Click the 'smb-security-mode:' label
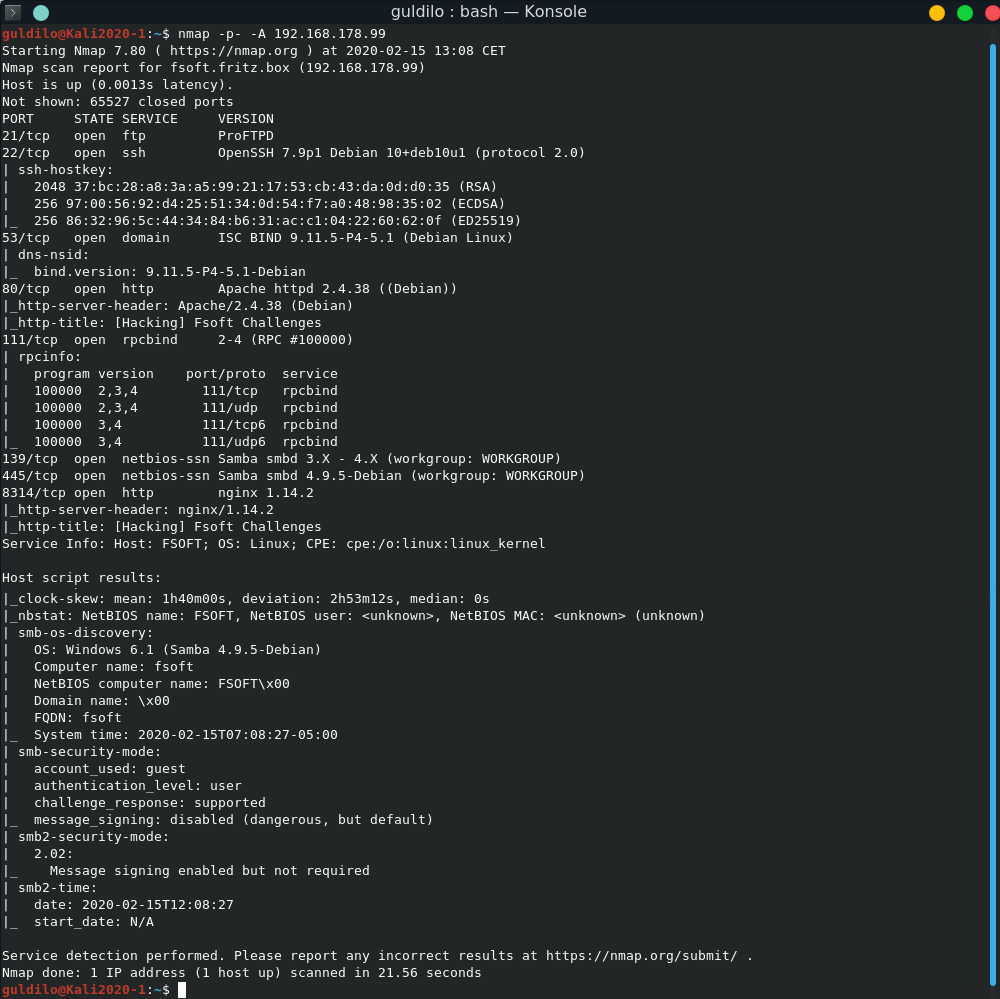This screenshot has width=1000, height=999. pos(89,751)
